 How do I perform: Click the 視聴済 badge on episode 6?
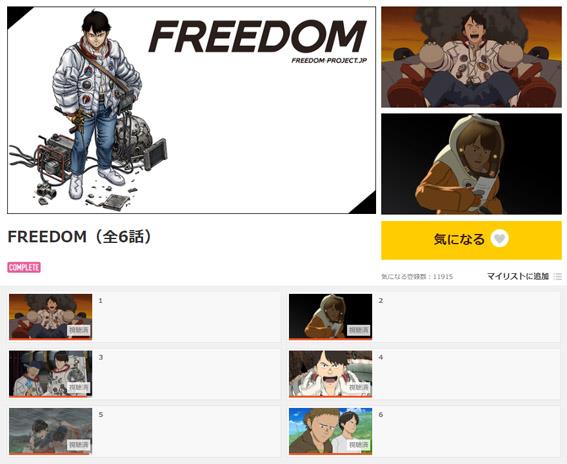point(358,444)
